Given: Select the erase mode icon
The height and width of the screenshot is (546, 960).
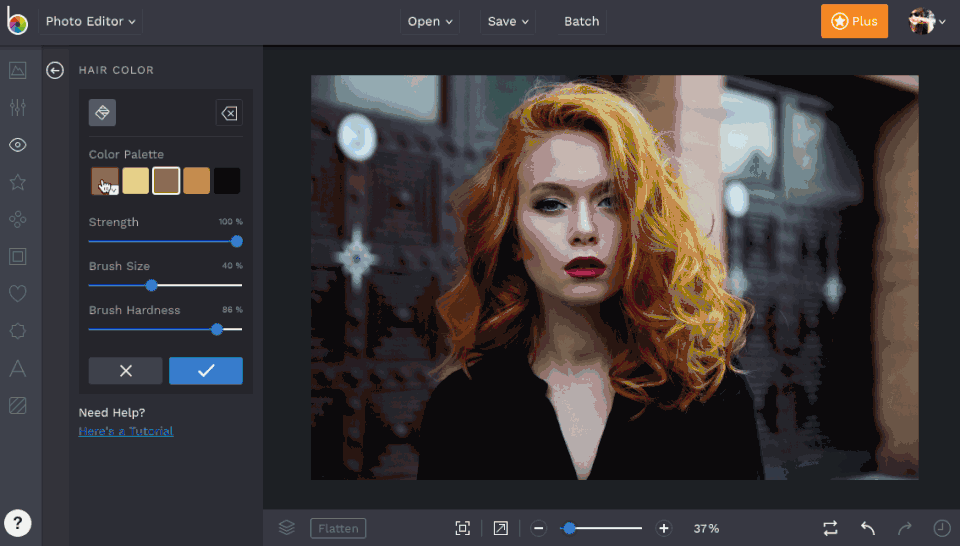Looking at the screenshot, I should (229, 113).
